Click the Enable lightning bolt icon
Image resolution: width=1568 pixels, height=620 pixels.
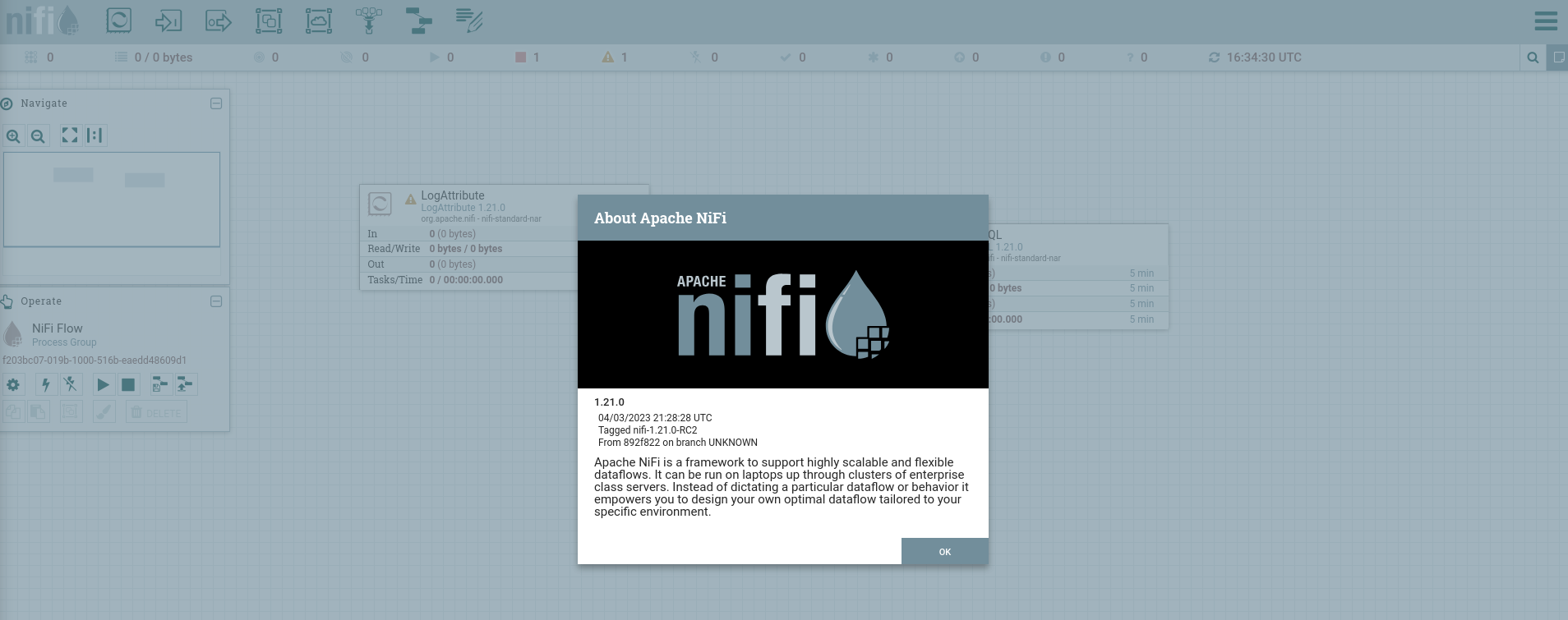tap(46, 384)
